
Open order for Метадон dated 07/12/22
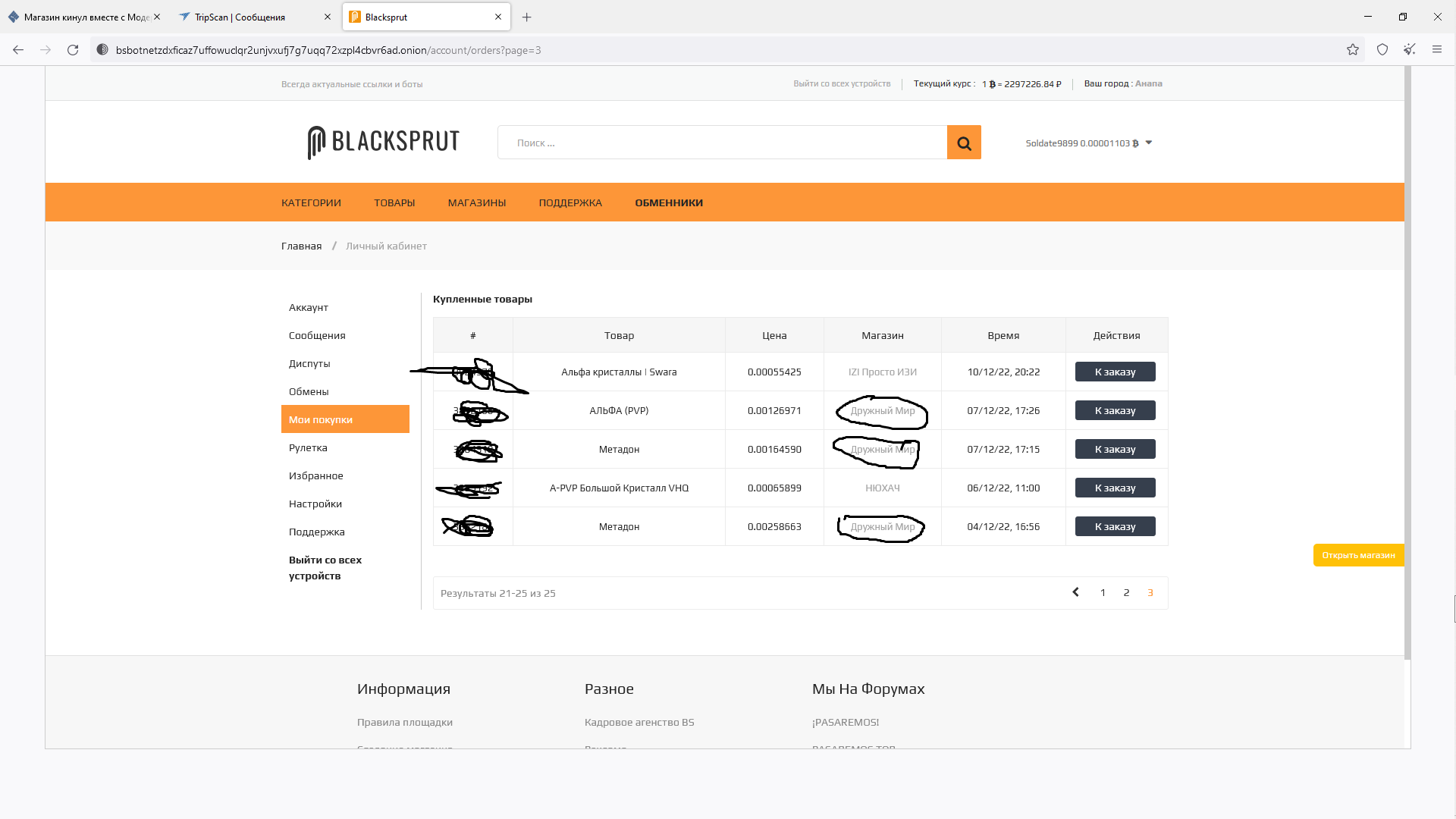[1115, 449]
